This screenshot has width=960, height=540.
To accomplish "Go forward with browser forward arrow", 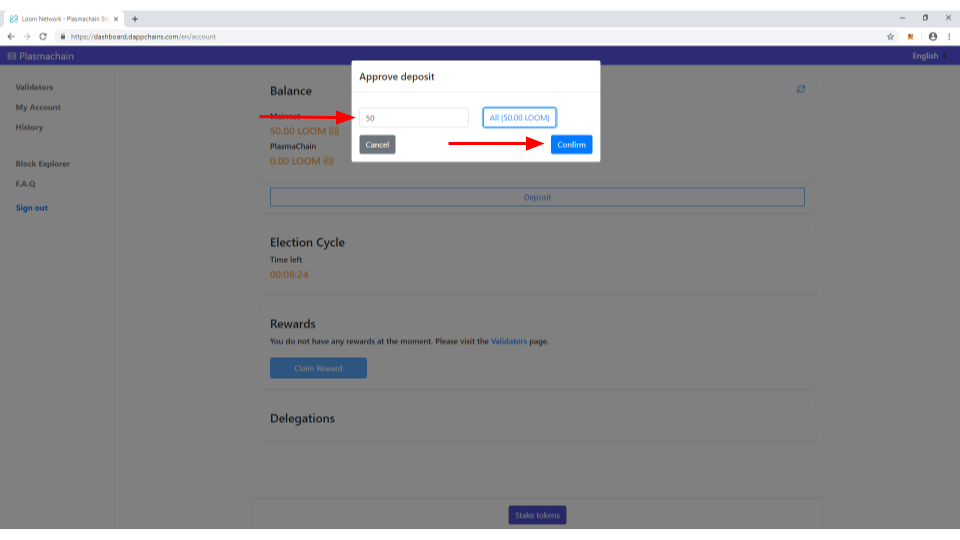I will (x=27, y=37).
